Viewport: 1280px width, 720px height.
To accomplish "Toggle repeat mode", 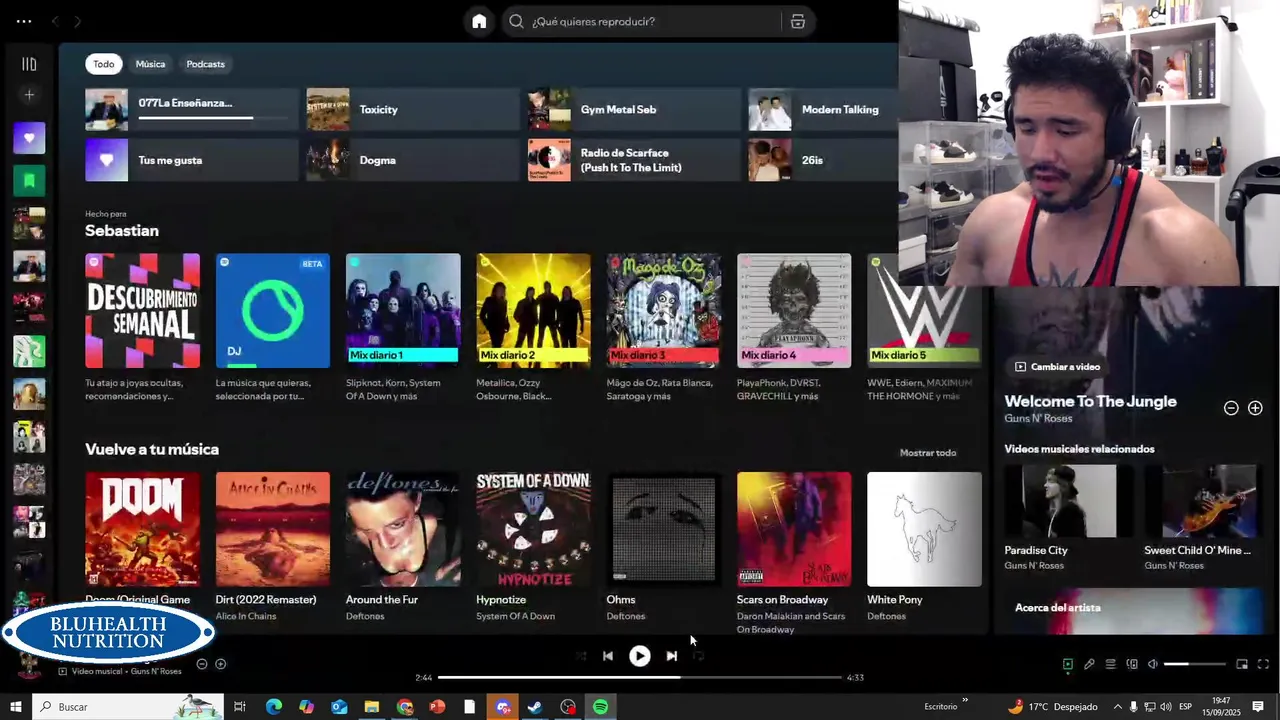I will [x=698, y=656].
